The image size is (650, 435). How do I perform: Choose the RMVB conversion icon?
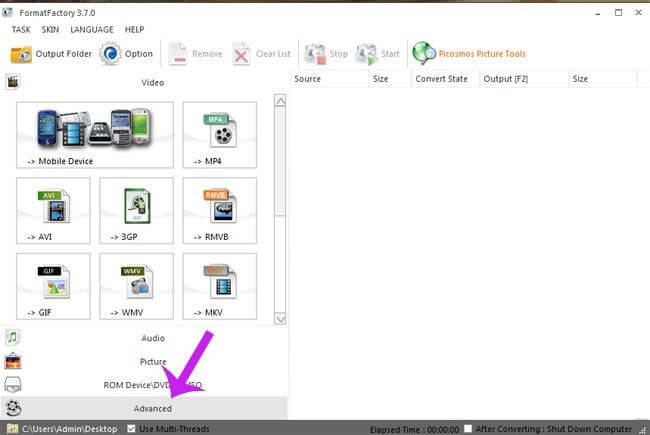coord(219,209)
